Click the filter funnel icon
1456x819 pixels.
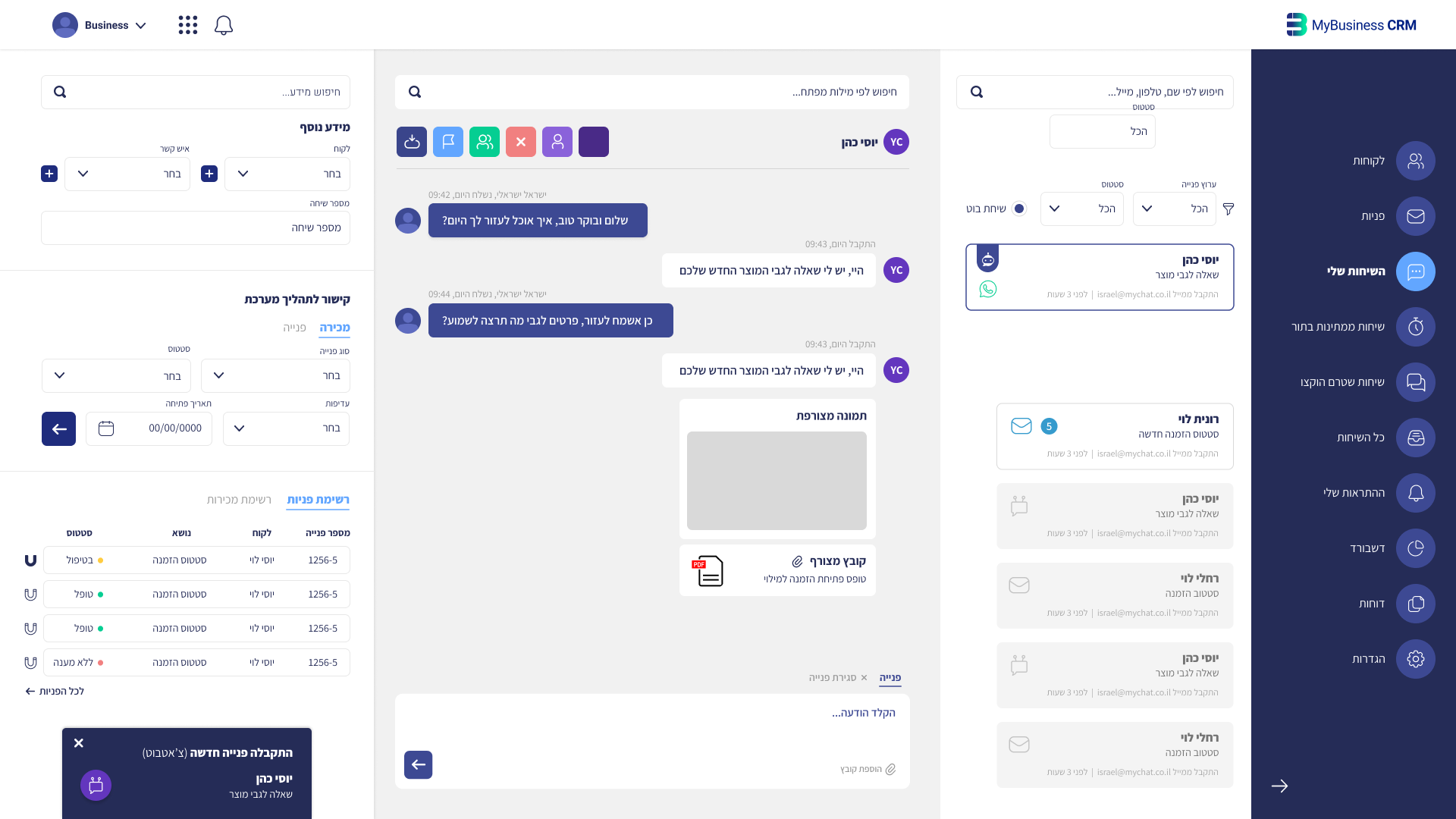(x=1228, y=209)
